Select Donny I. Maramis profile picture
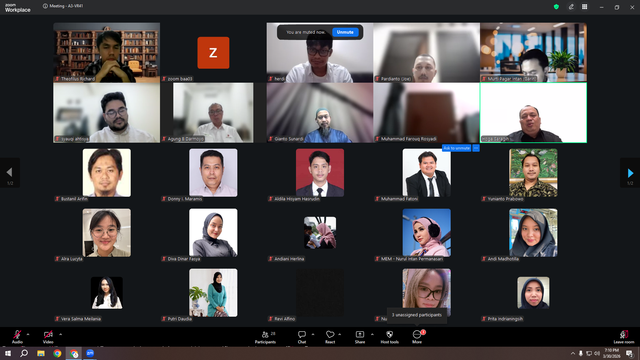Image resolution: width=640 pixels, height=360 pixels. click(213, 173)
